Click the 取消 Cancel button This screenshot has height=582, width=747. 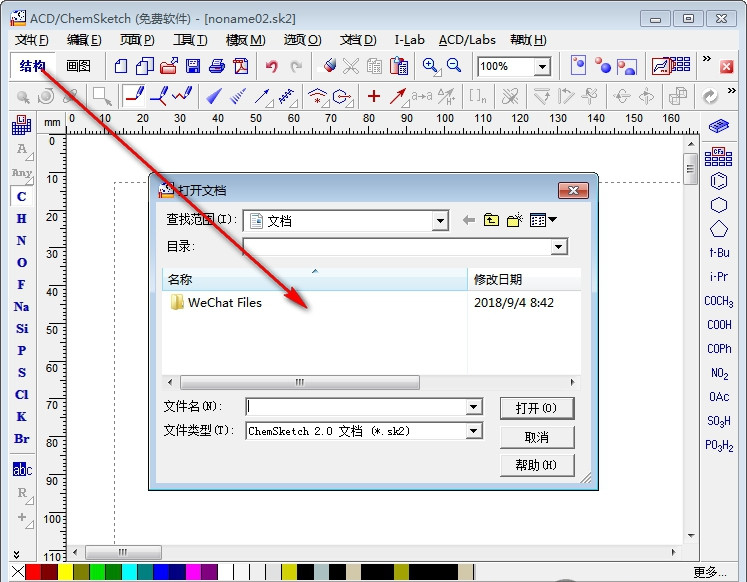coord(537,437)
